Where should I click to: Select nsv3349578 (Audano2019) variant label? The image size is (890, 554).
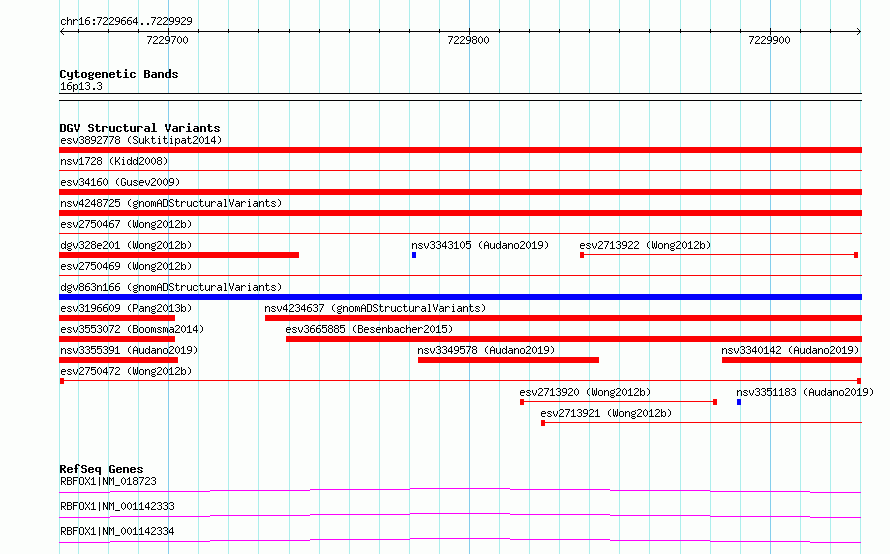[x=486, y=350]
